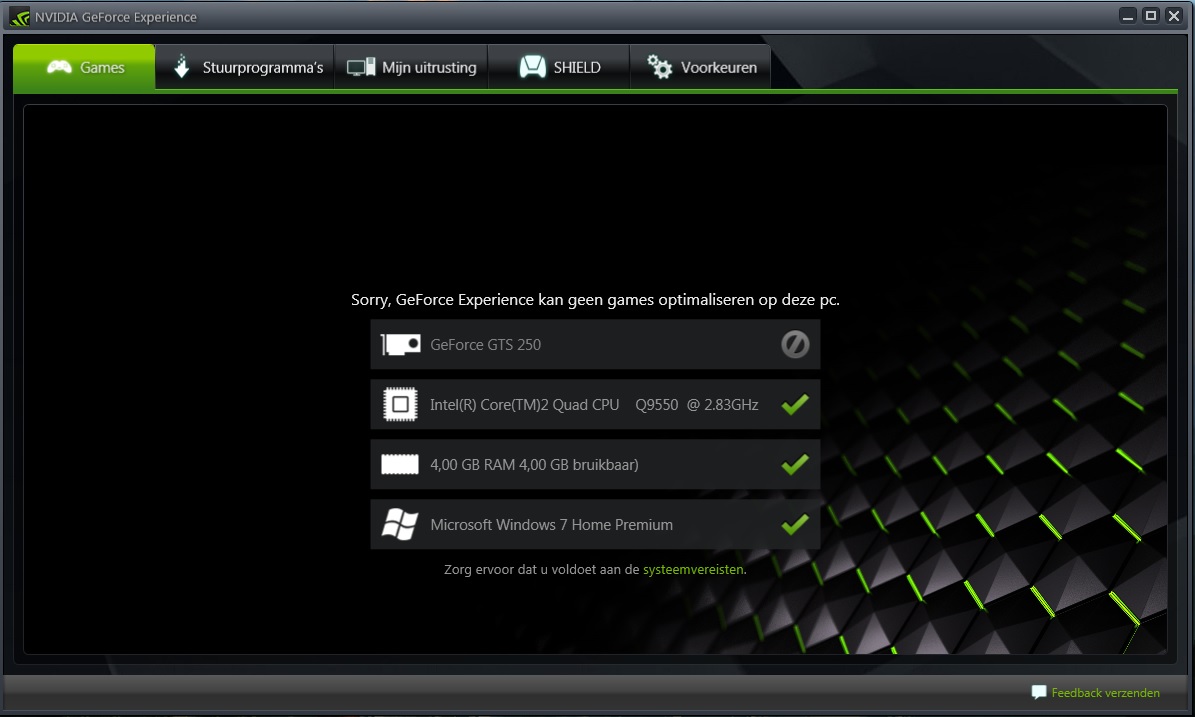Click the gamepad icon on Games tab
This screenshot has width=1195, height=717.
[x=59, y=67]
